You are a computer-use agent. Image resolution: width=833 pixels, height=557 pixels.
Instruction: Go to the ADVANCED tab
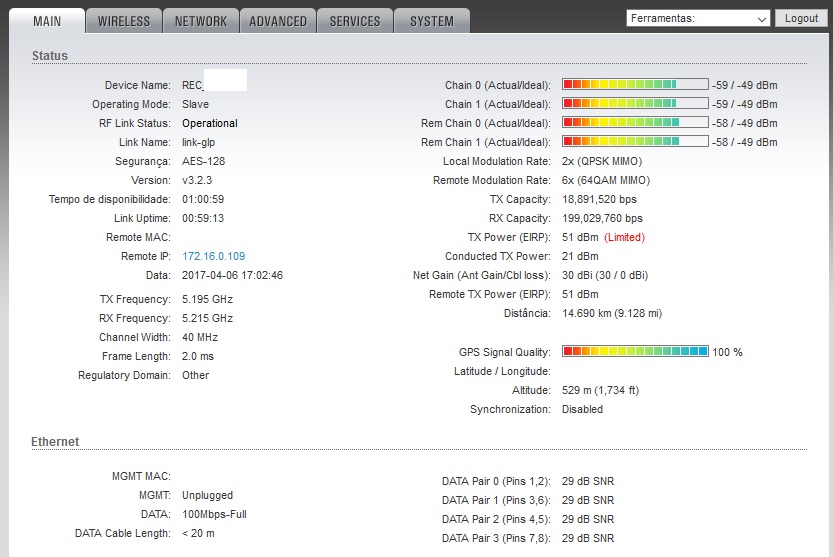click(278, 21)
